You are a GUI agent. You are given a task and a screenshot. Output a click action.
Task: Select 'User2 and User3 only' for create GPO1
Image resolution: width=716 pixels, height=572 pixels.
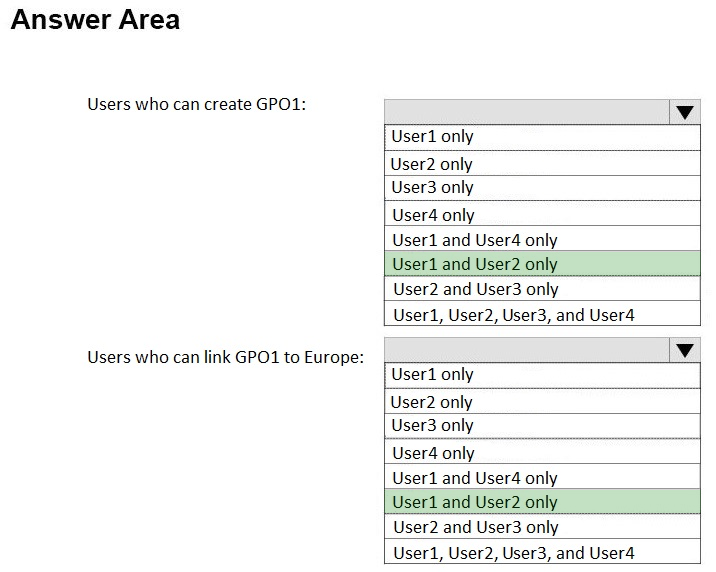tap(542, 289)
